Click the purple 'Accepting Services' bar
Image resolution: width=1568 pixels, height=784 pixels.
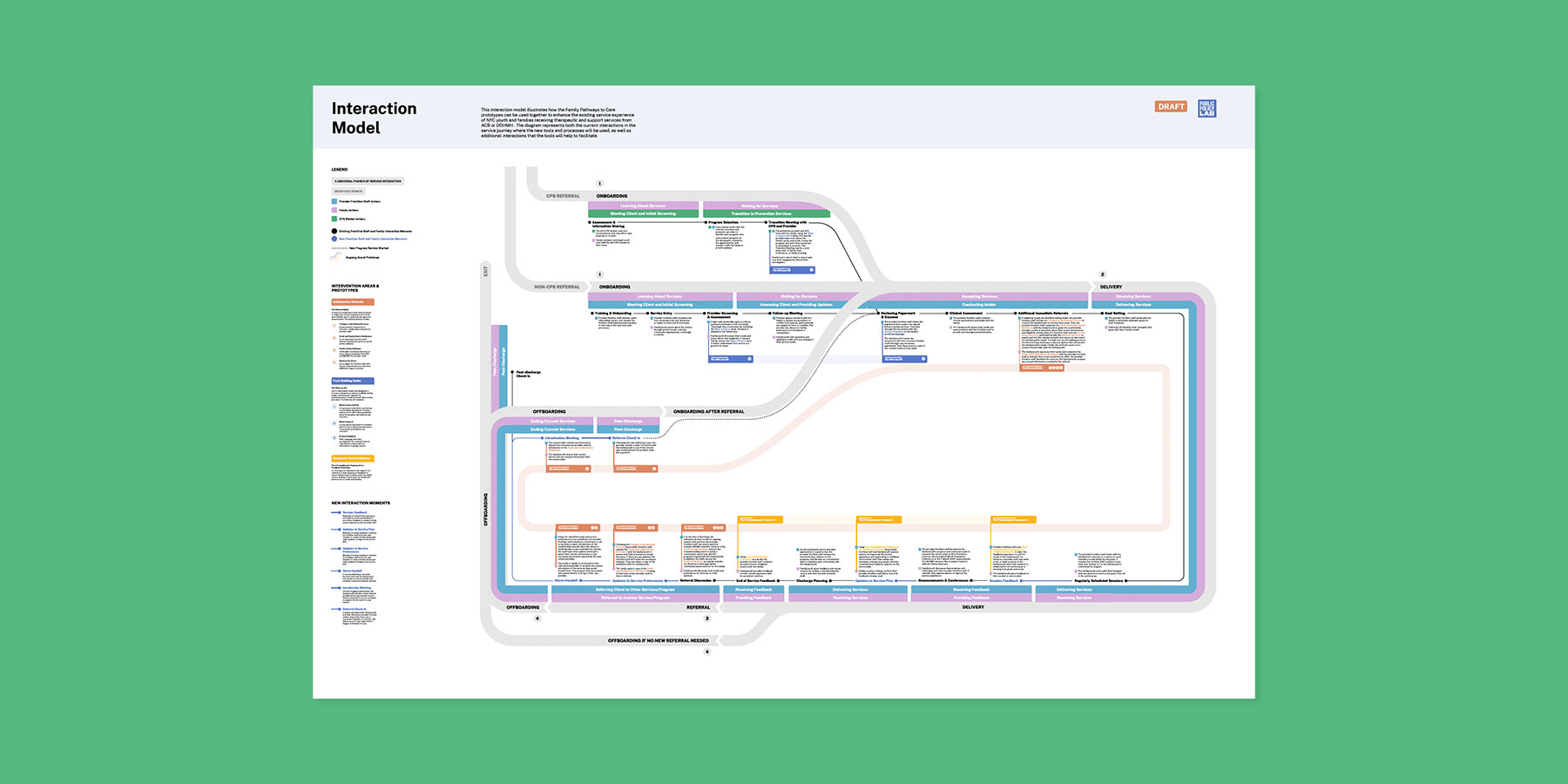(x=979, y=296)
